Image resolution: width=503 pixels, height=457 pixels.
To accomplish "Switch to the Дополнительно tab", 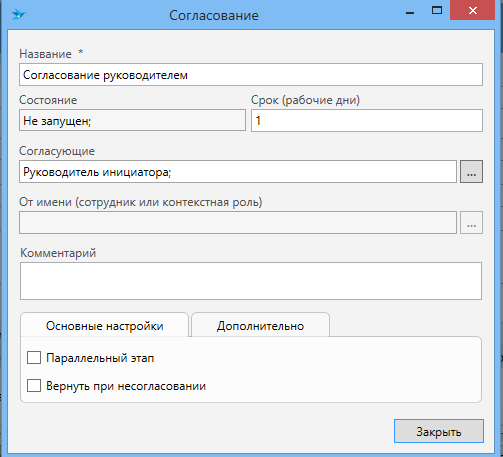I will 260,325.
